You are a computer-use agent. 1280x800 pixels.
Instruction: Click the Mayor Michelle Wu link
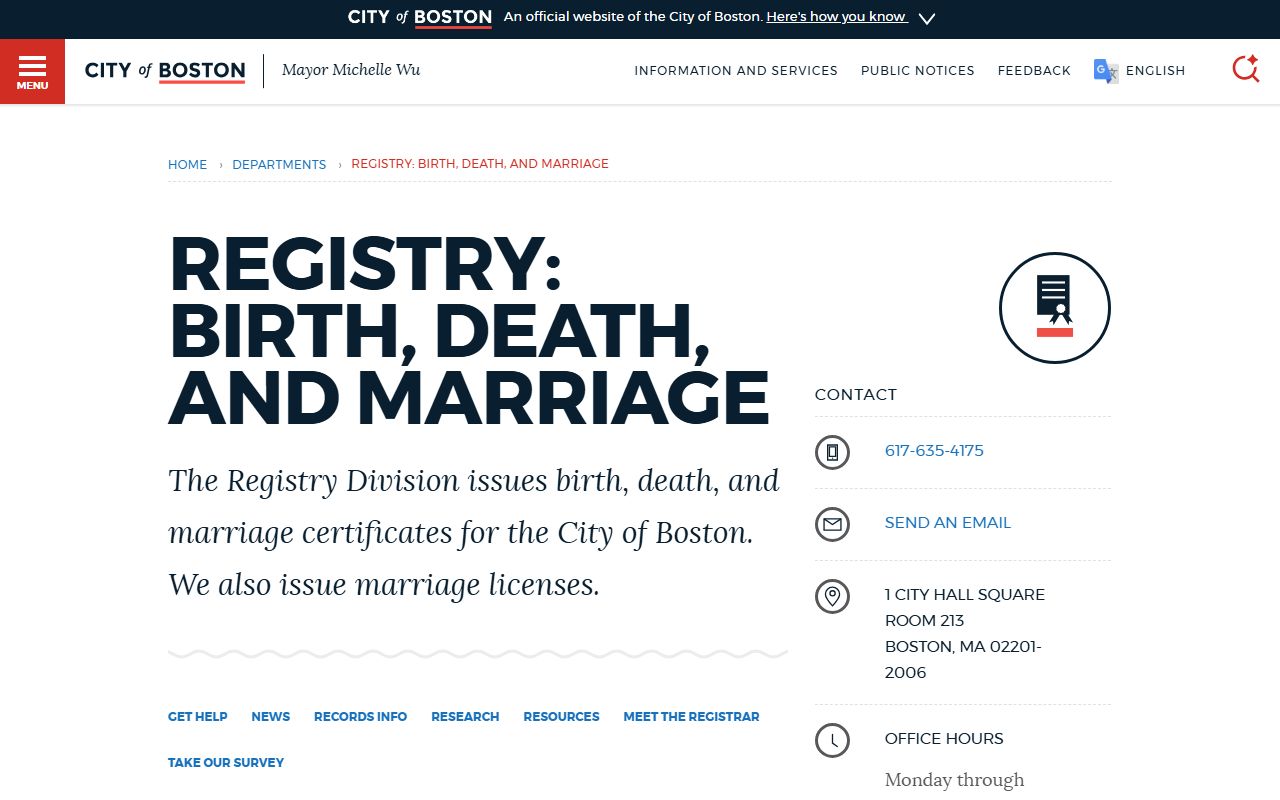[351, 70]
